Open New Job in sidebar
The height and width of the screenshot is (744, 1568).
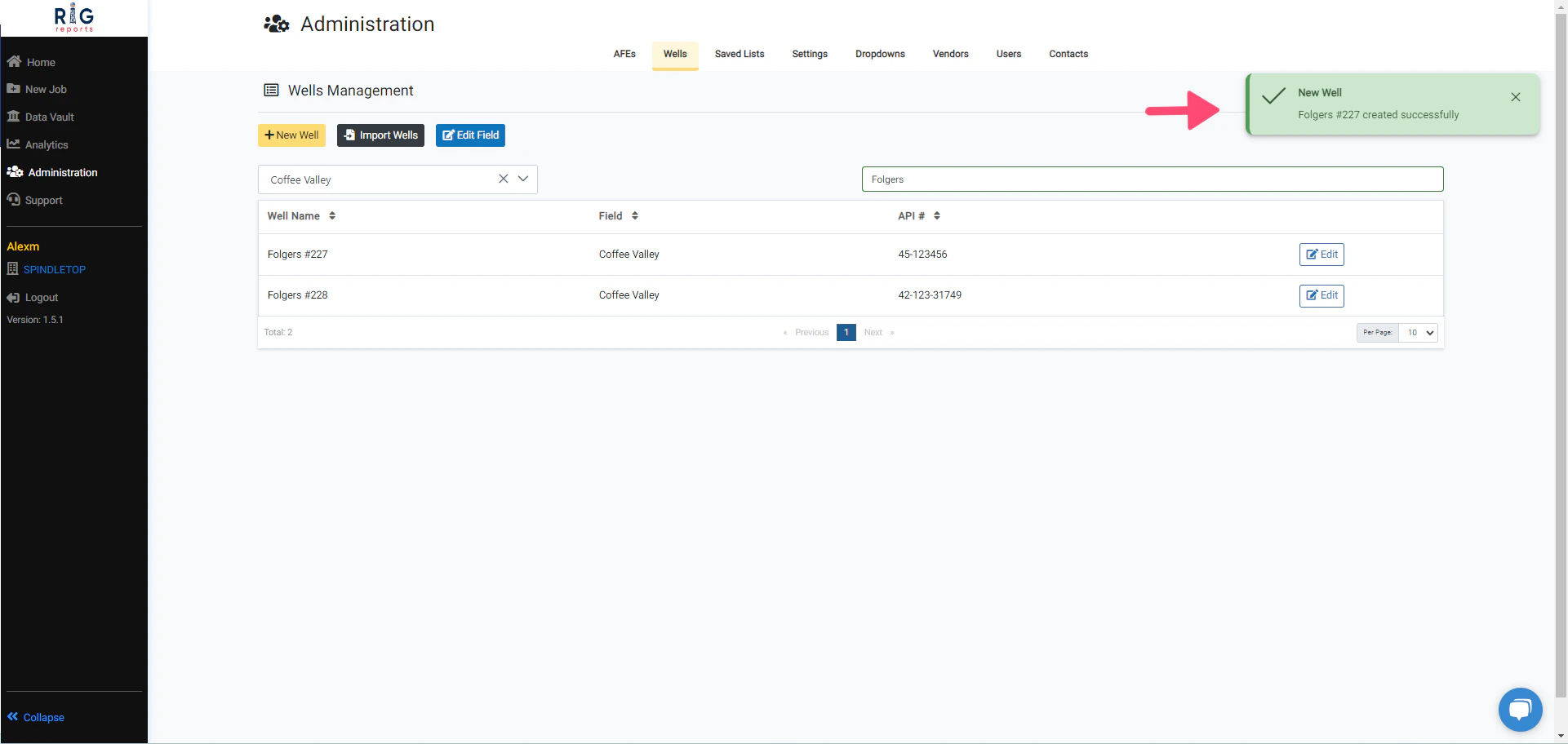tap(46, 90)
